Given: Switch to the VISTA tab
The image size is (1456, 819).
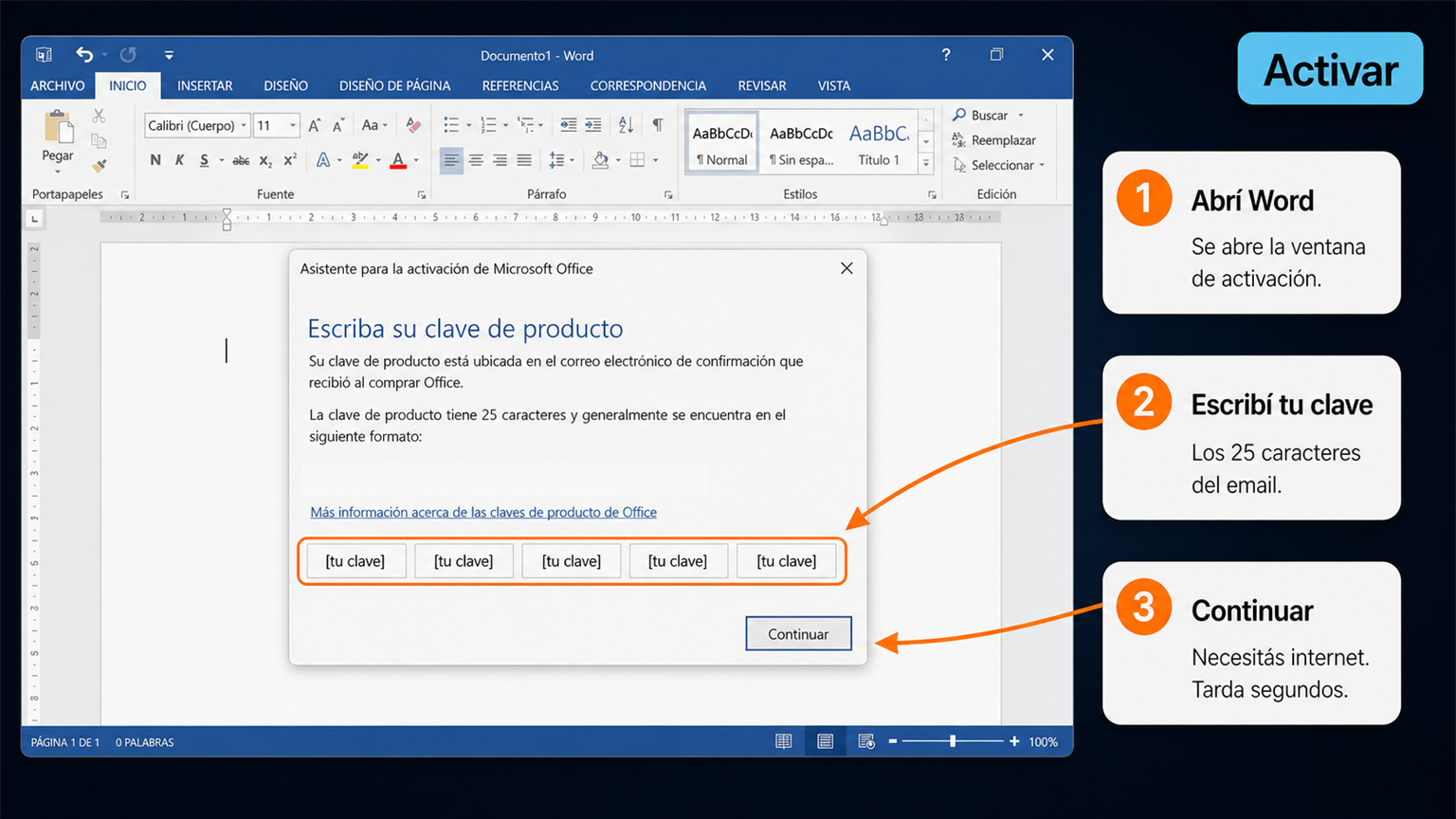Looking at the screenshot, I should [834, 85].
